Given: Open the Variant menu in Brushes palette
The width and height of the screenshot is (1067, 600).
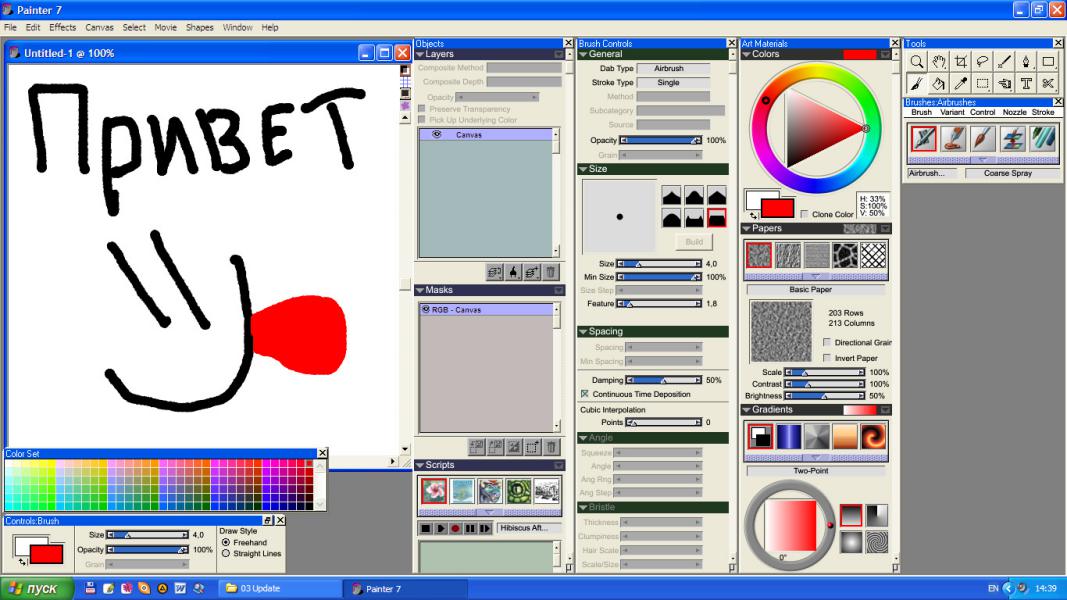Looking at the screenshot, I should point(952,112).
